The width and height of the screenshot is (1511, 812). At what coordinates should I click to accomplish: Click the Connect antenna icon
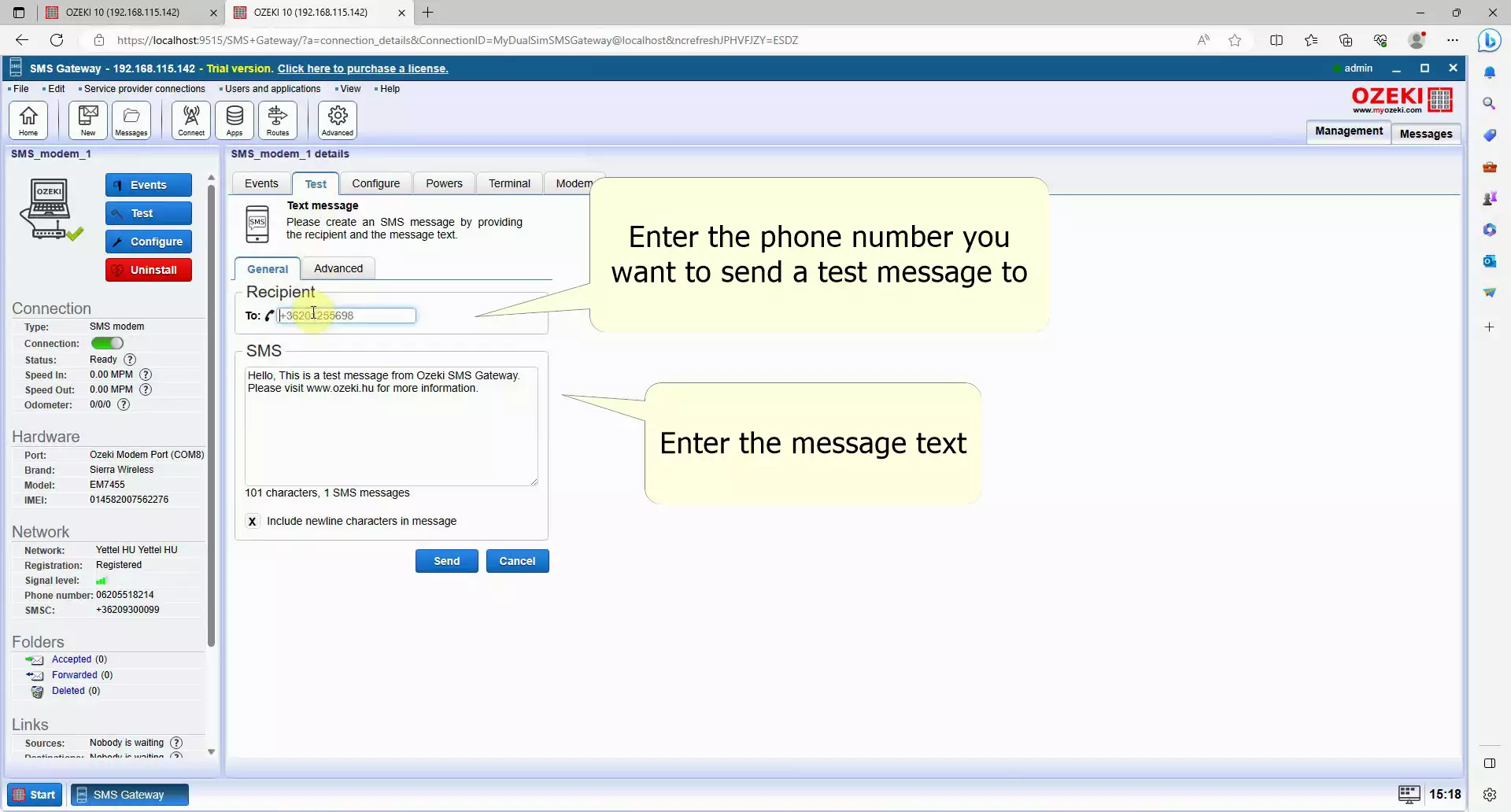point(191,120)
